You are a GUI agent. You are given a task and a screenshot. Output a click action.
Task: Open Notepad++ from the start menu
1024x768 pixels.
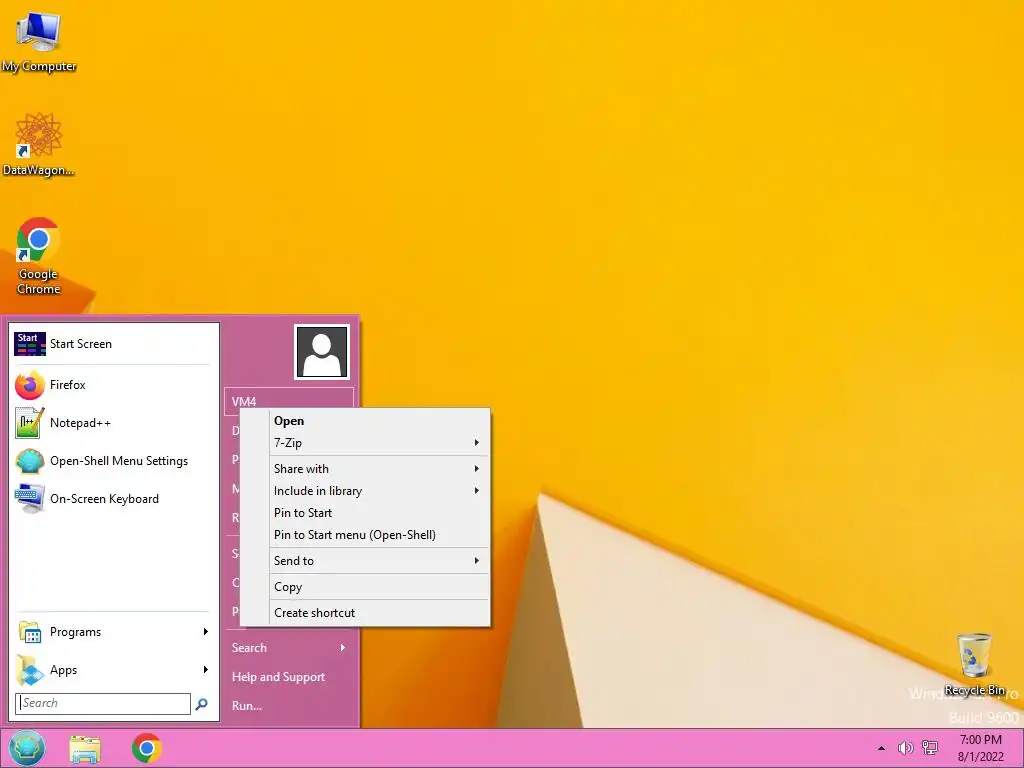[x=112, y=423]
